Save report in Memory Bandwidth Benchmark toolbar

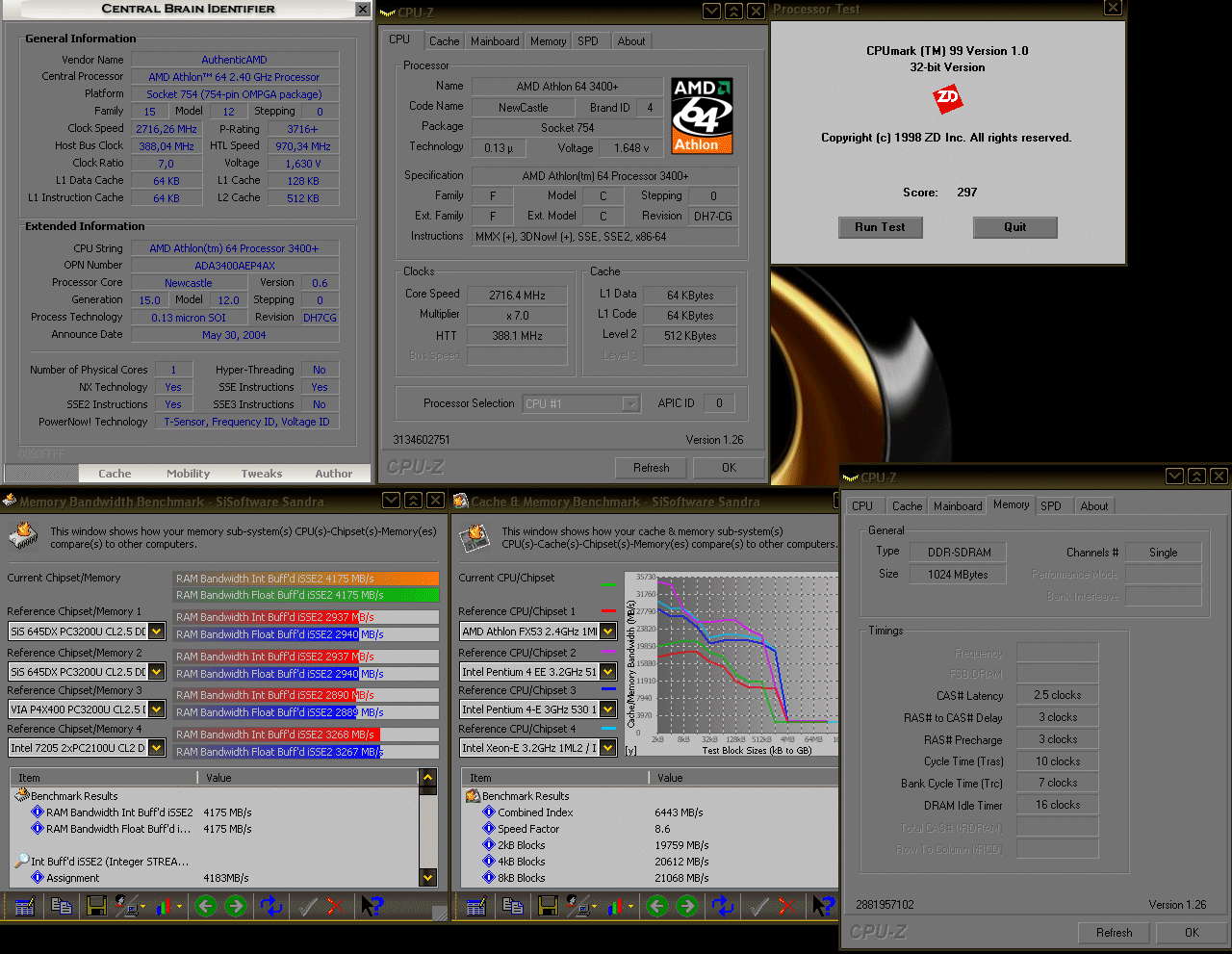pos(96,906)
